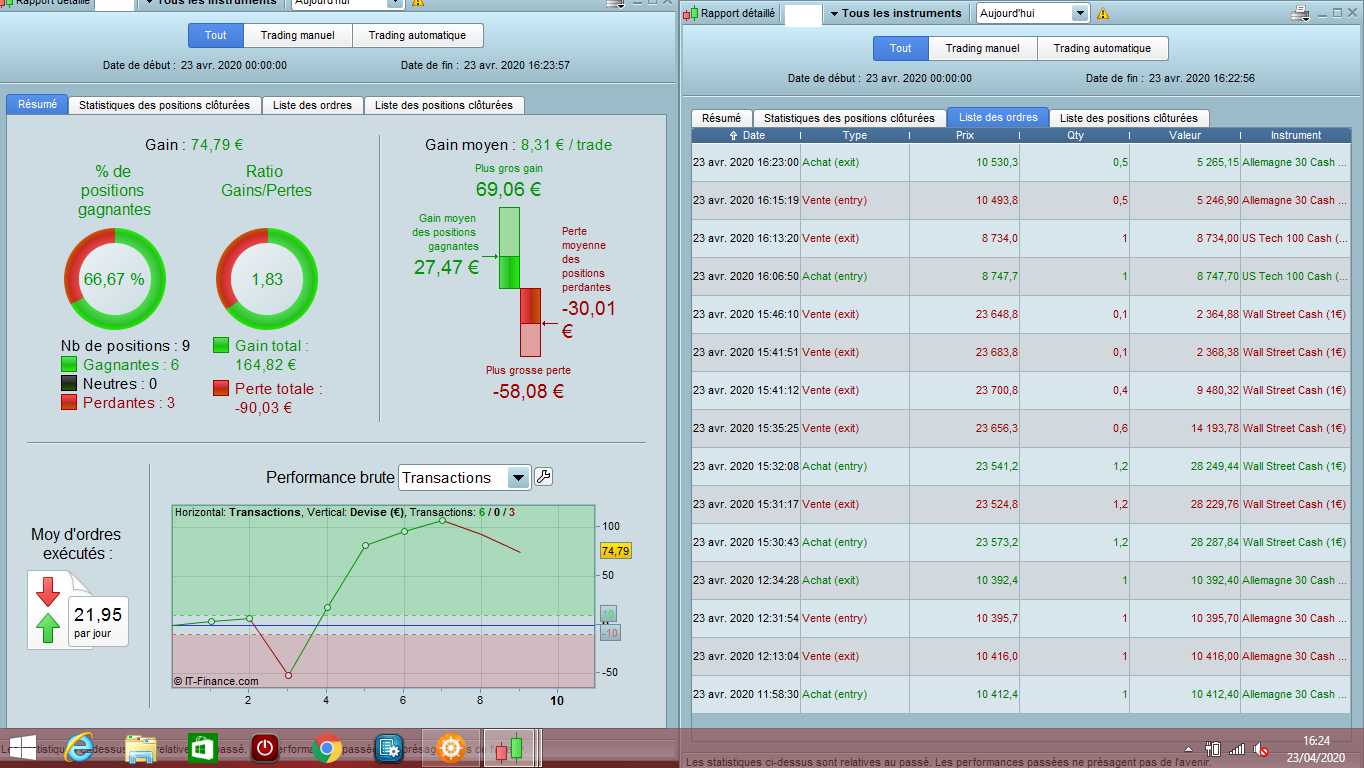This screenshot has width=1364, height=768.
Task: Click the wrench settings icon beside Performance brute
Action: tap(543, 477)
